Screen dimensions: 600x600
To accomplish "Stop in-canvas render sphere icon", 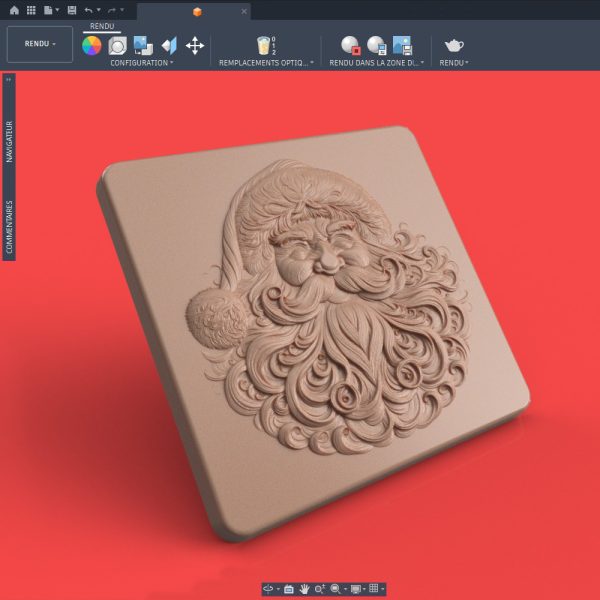I will 351,46.
